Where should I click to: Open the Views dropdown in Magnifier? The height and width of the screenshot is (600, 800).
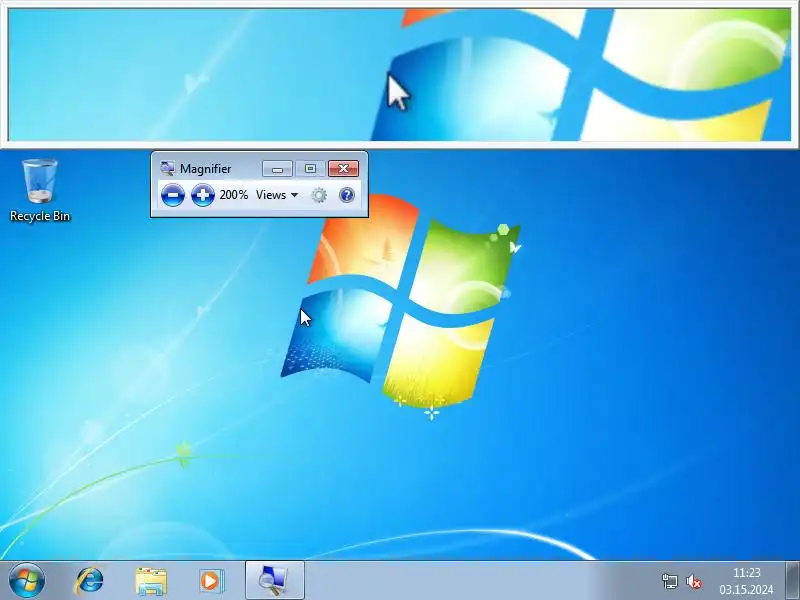[x=277, y=195]
